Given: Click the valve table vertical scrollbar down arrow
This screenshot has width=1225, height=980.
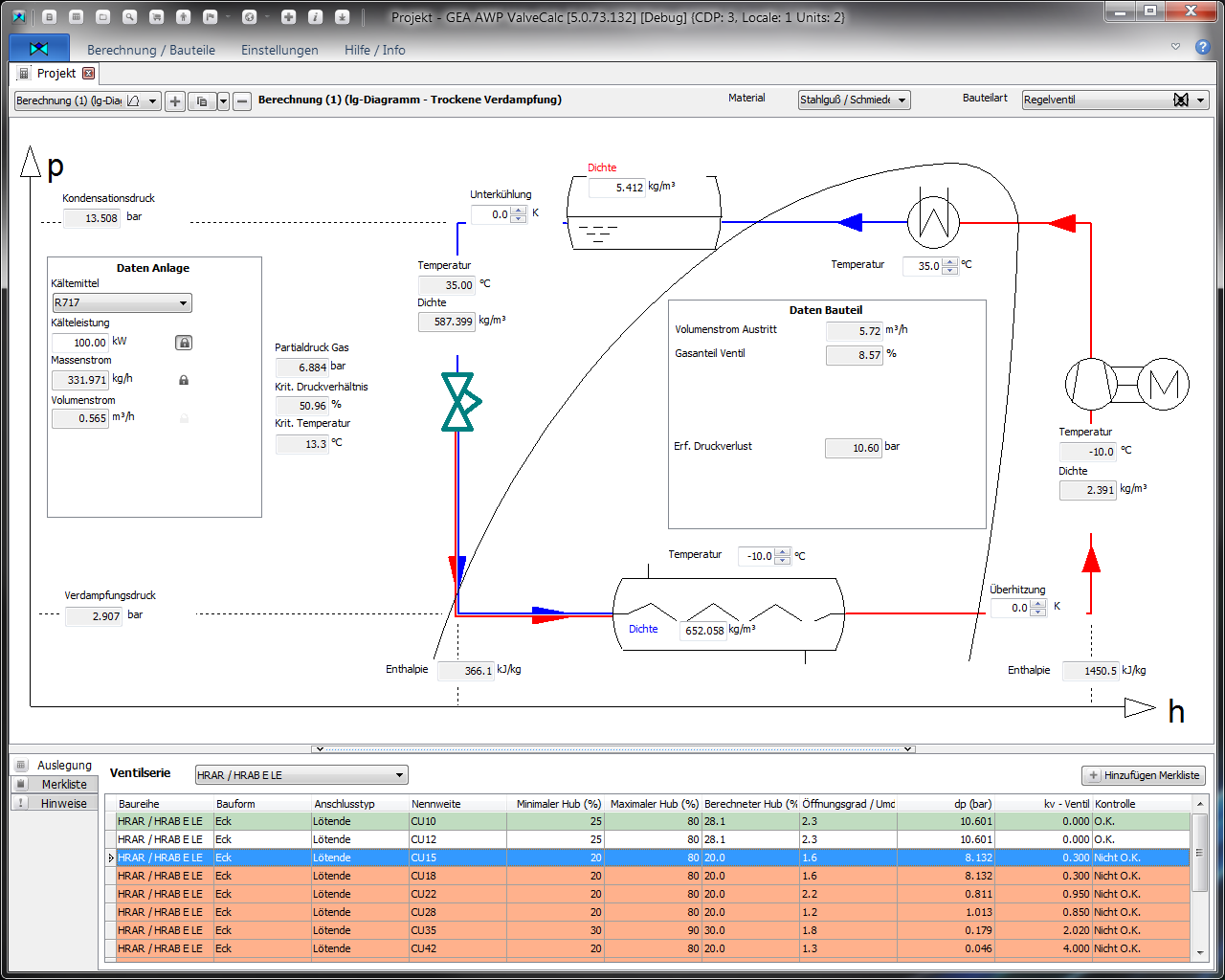Looking at the screenshot, I should [1200, 952].
